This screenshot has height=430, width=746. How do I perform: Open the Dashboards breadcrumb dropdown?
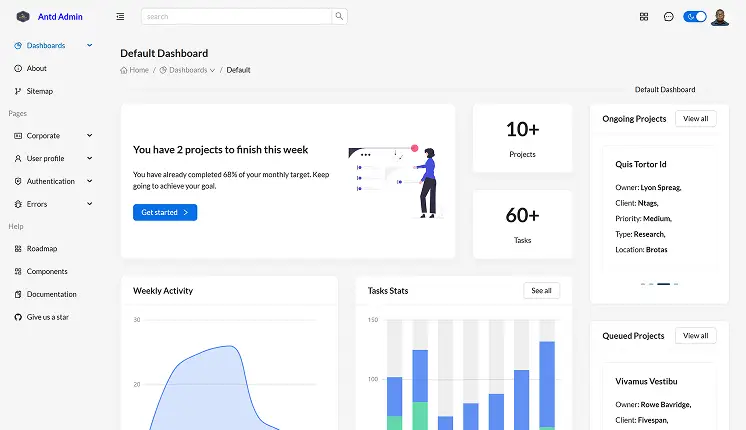click(x=187, y=70)
